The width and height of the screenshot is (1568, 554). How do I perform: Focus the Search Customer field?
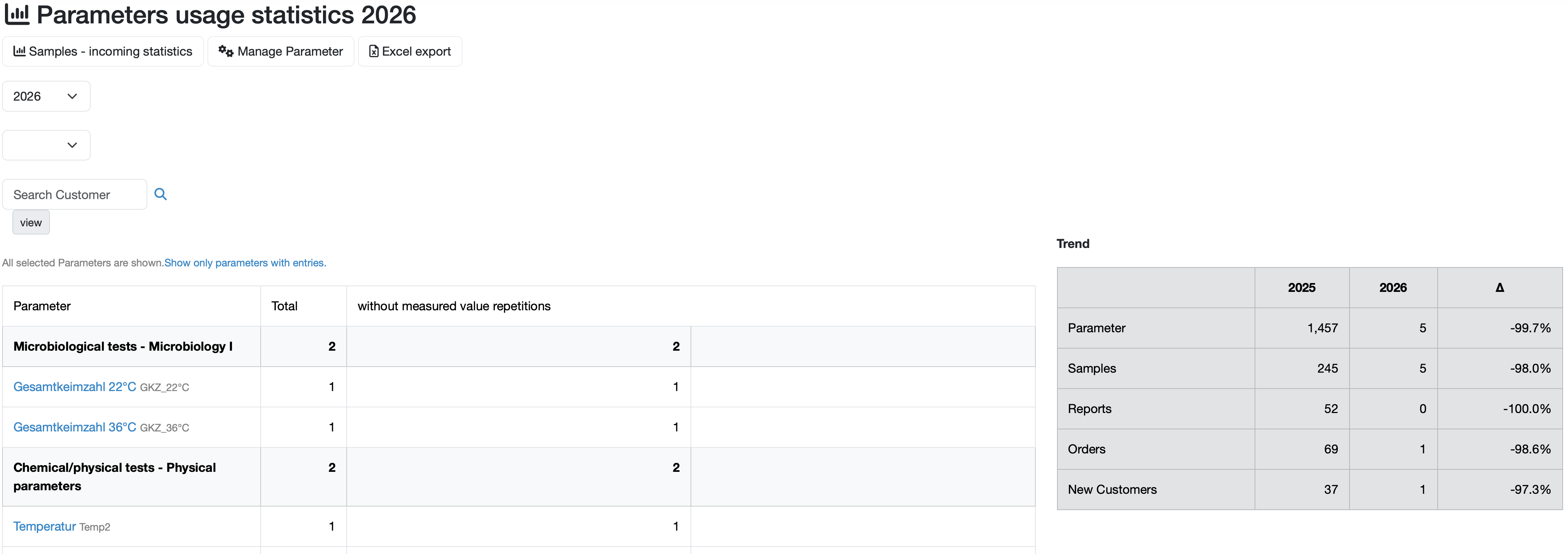click(74, 195)
